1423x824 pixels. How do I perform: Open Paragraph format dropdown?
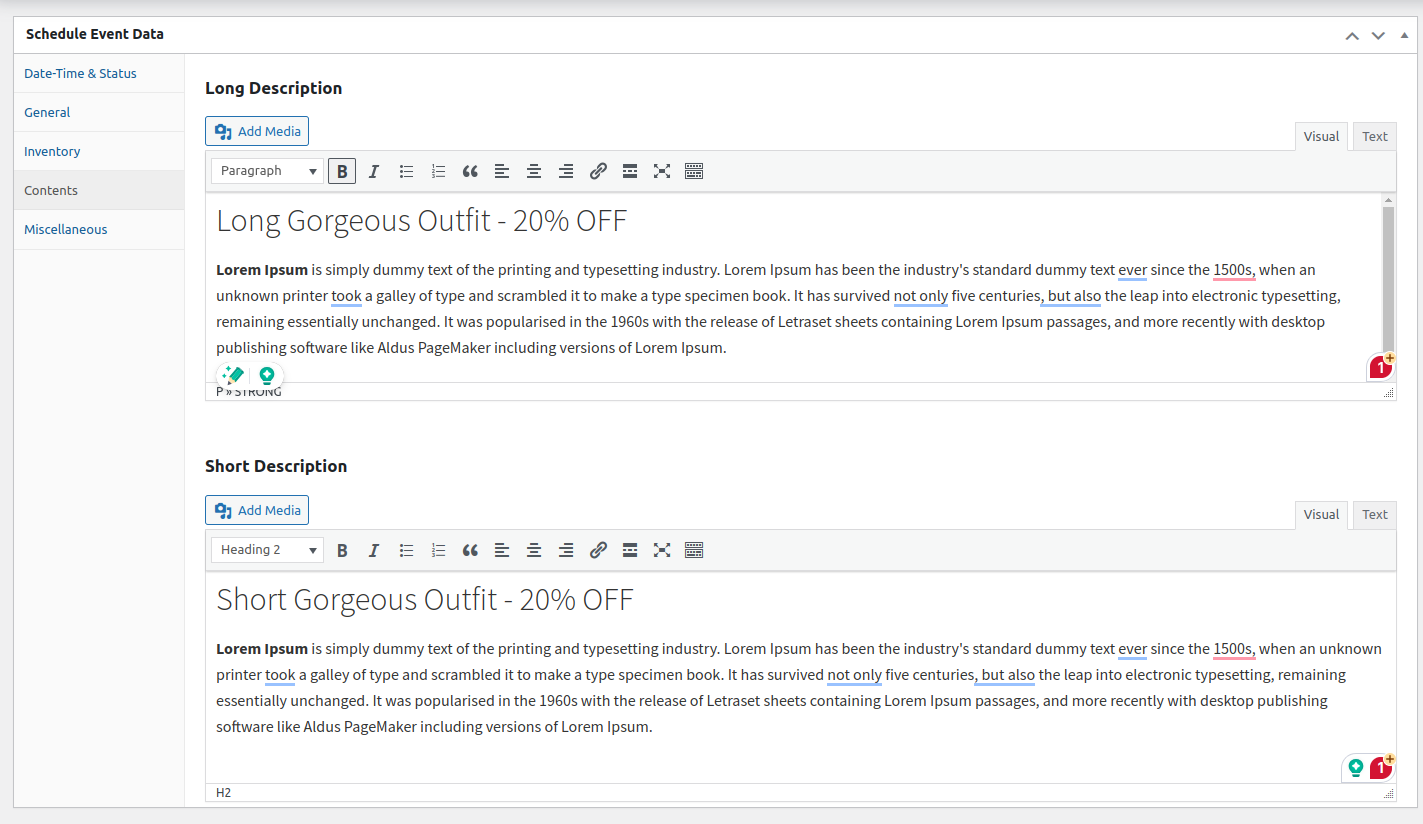(x=267, y=171)
